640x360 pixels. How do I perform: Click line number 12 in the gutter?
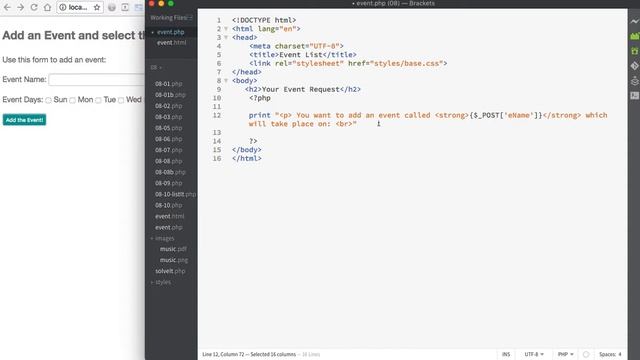point(217,116)
